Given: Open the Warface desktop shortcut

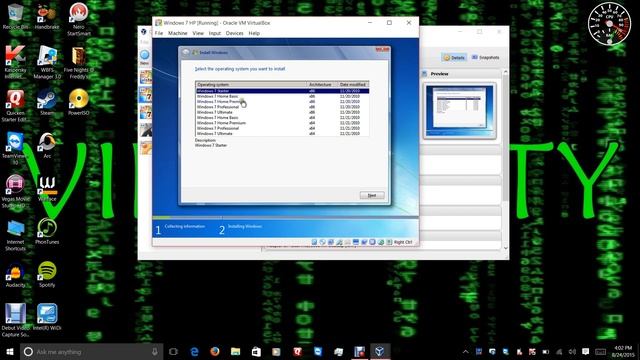Looking at the screenshot, I should [x=47, y=188].
